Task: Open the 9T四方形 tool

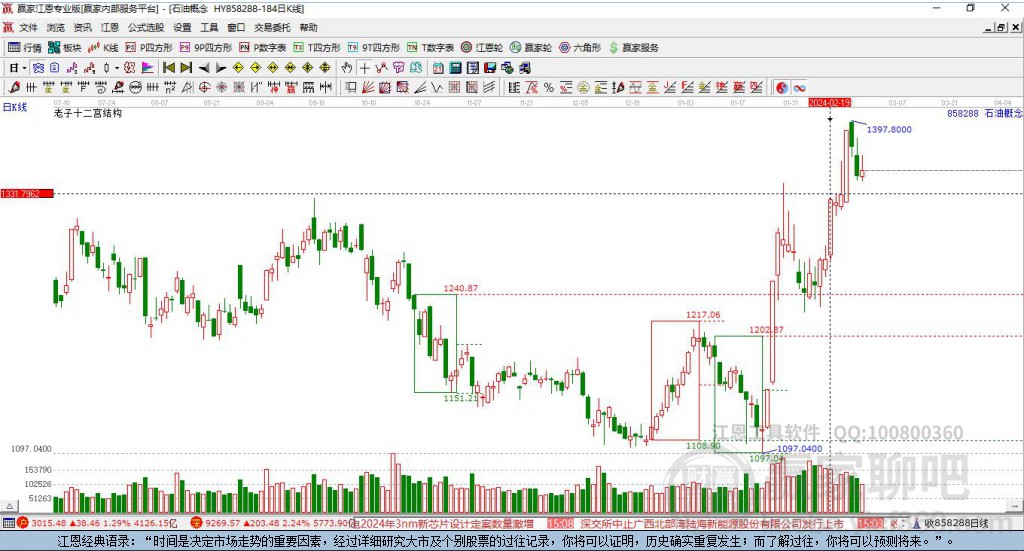Action: point(374,48)
